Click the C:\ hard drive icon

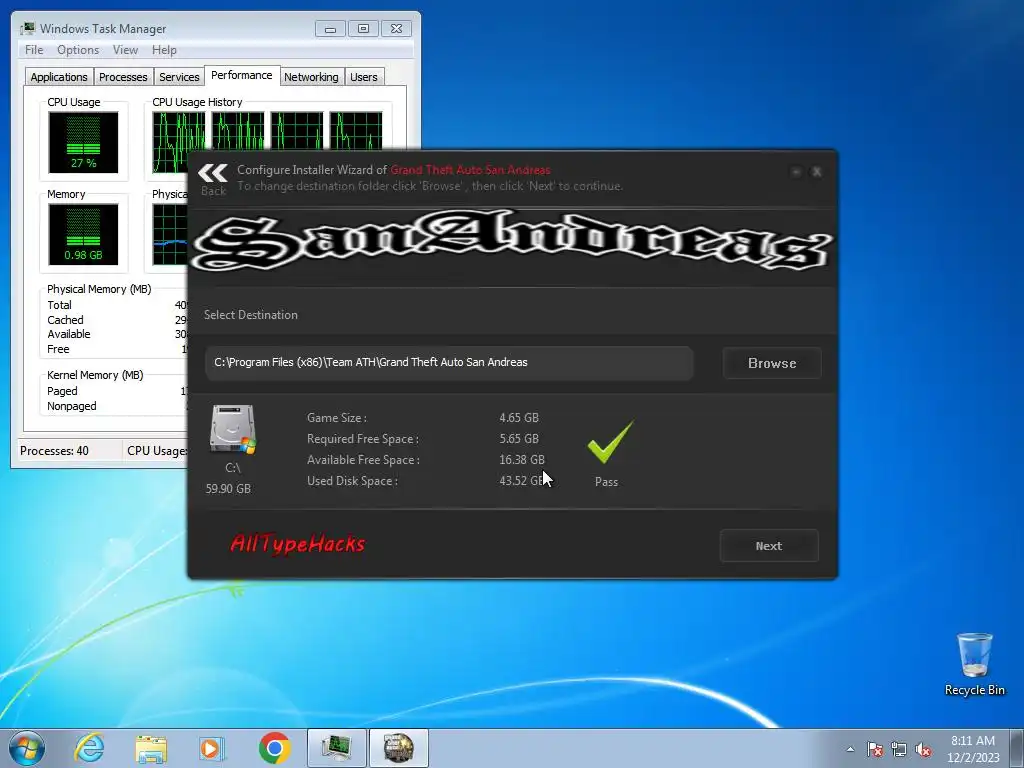232,429
